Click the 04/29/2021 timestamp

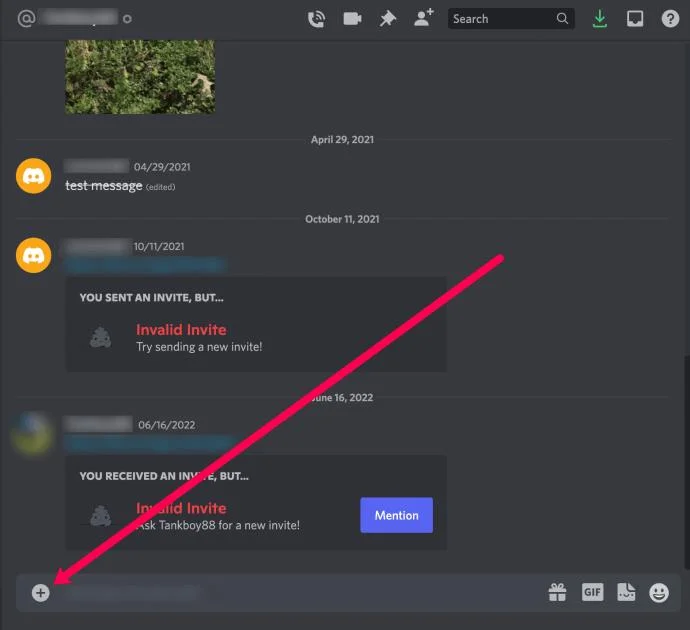coord(162,167)
